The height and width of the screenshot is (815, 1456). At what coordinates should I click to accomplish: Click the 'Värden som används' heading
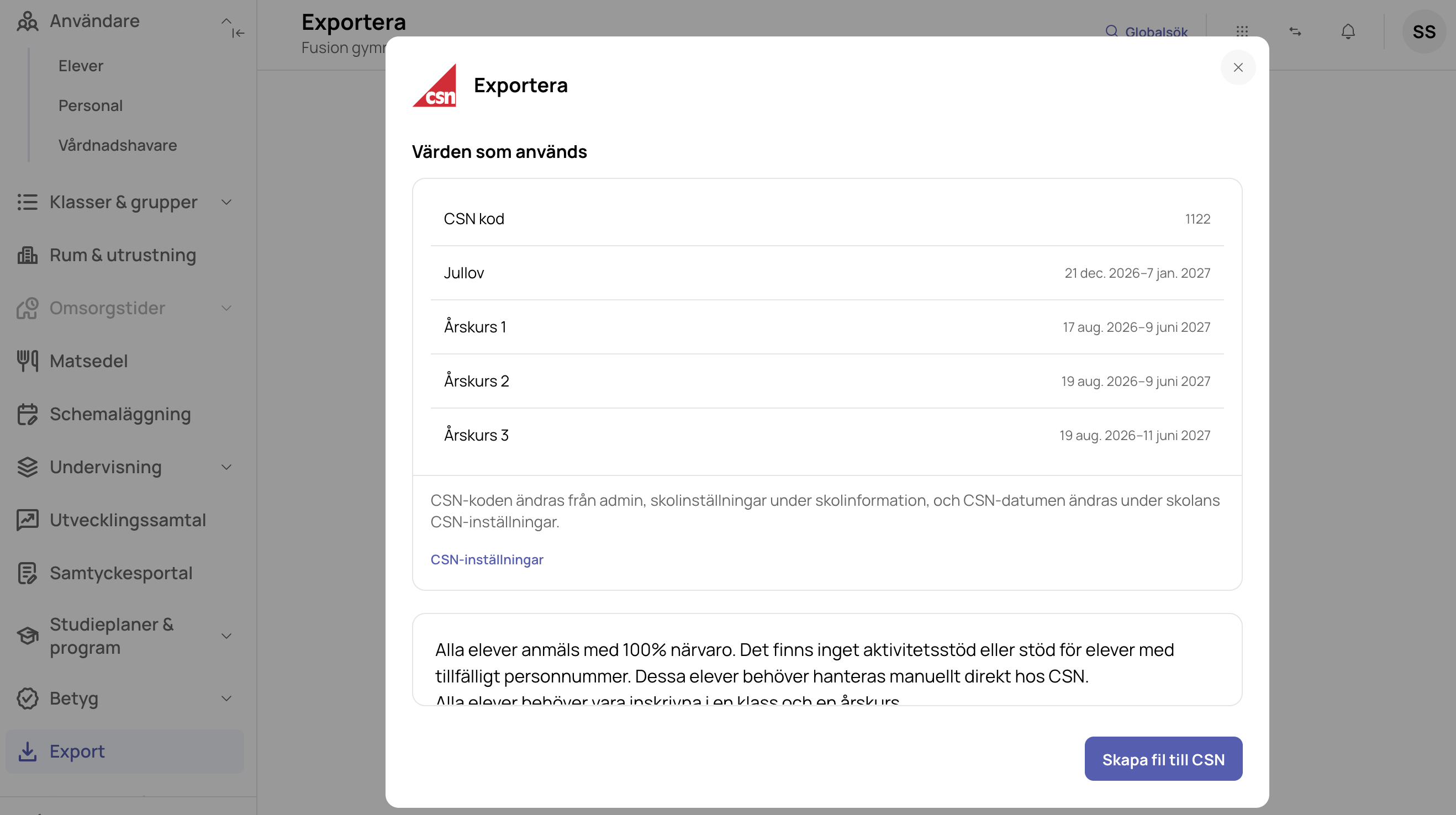[499, 152]
